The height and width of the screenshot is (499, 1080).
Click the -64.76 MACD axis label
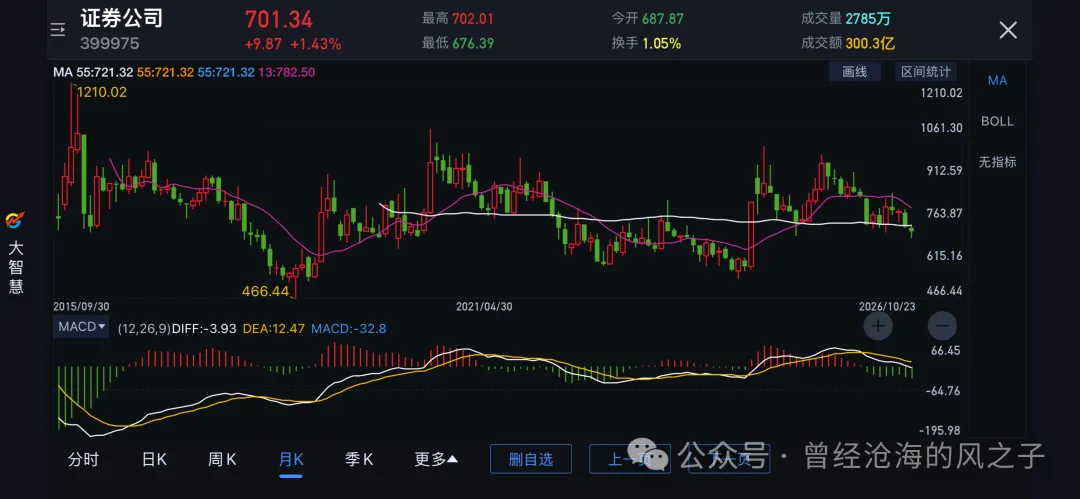tap(943, 391)
